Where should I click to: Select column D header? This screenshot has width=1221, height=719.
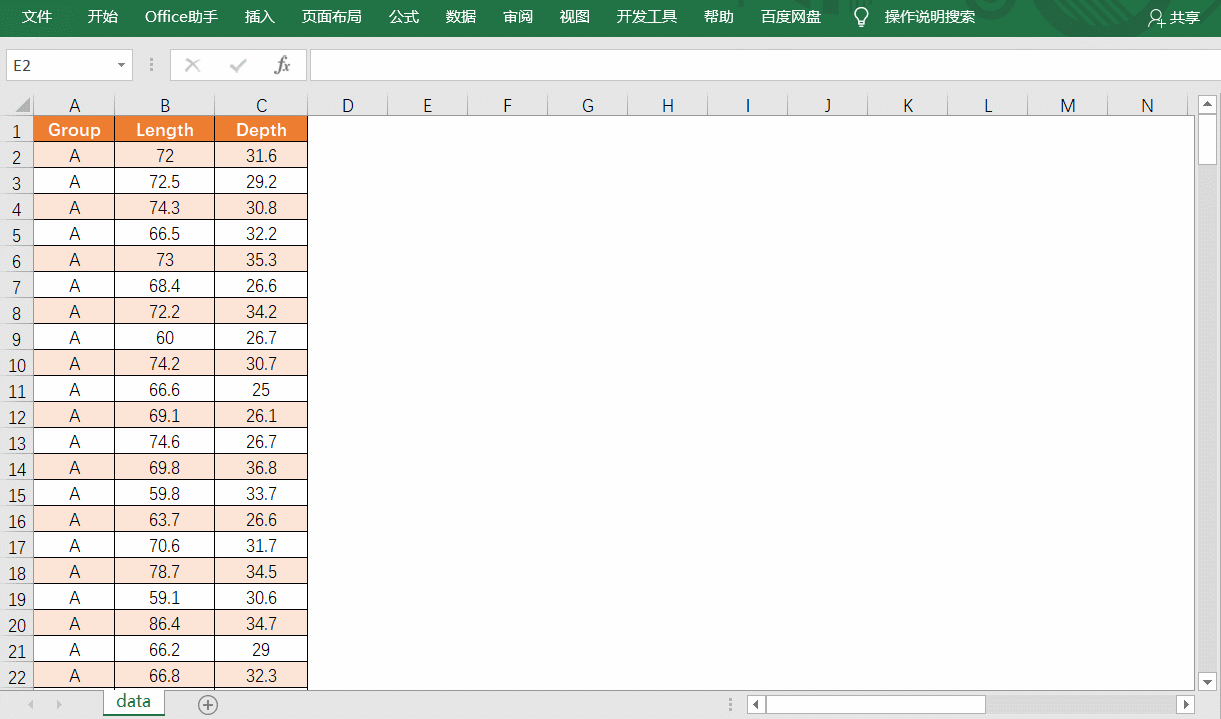coord(348,105)
